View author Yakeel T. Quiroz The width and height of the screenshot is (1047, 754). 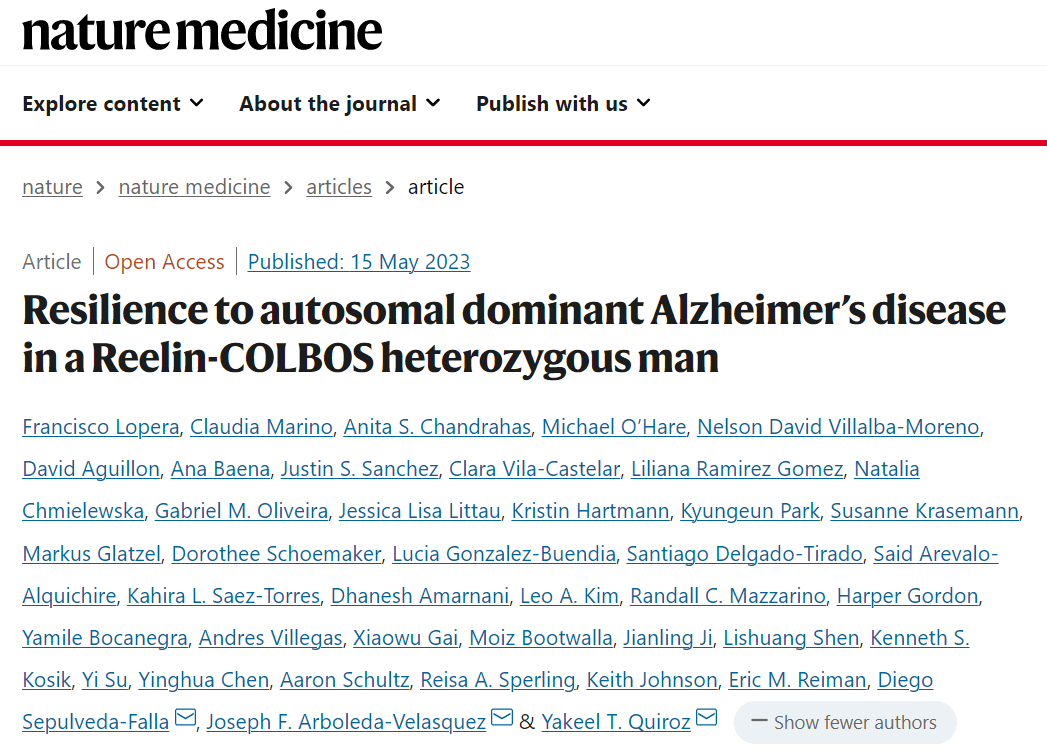click(x=617, y=722)
